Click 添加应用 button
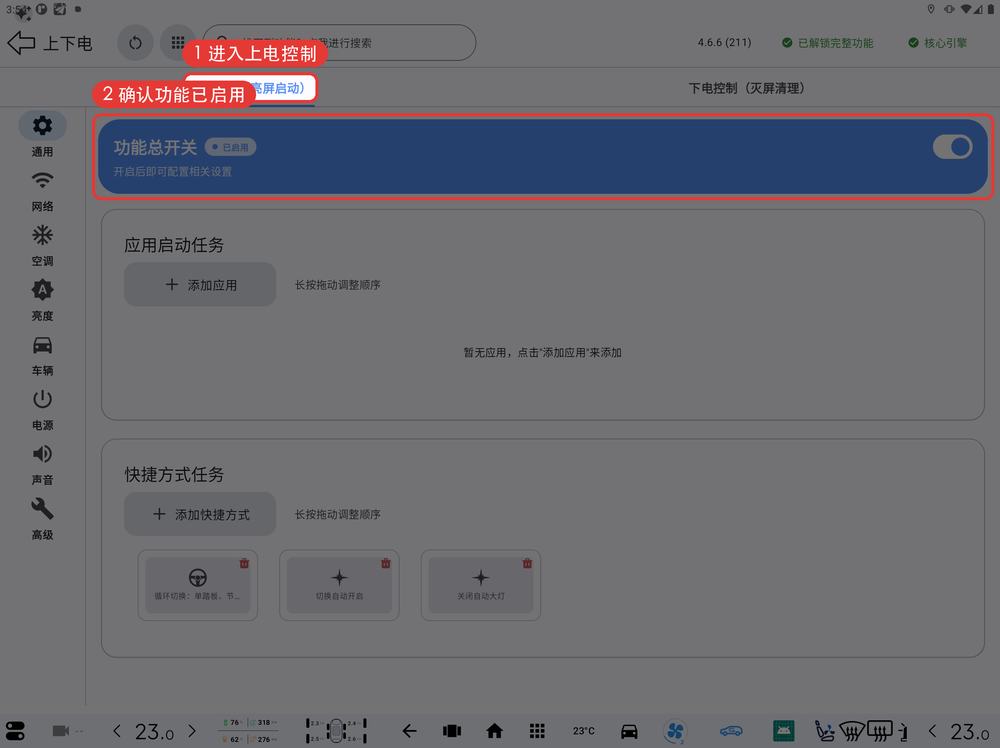1000x748 pixels. pos(200,284)
